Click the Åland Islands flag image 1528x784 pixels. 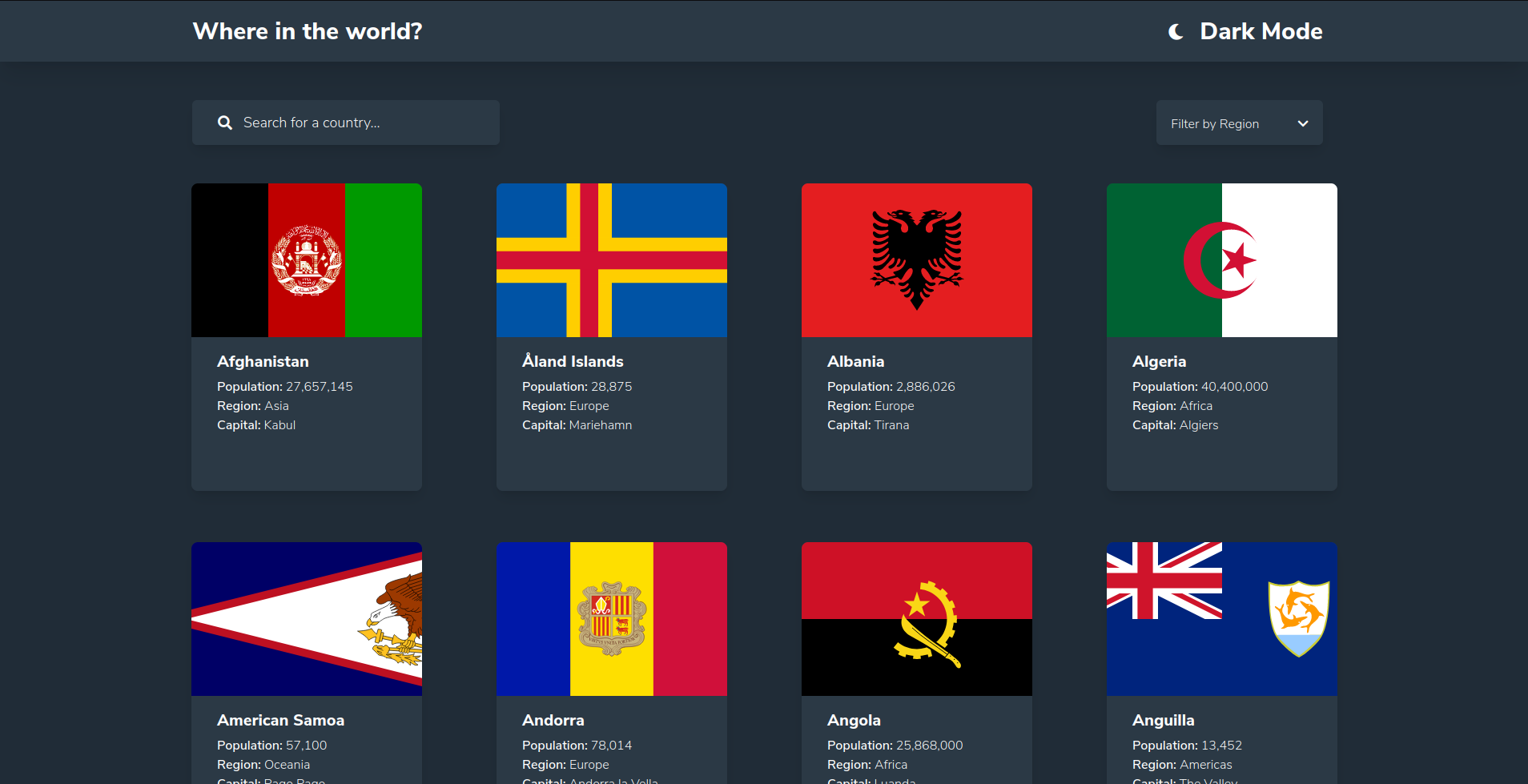611,260
